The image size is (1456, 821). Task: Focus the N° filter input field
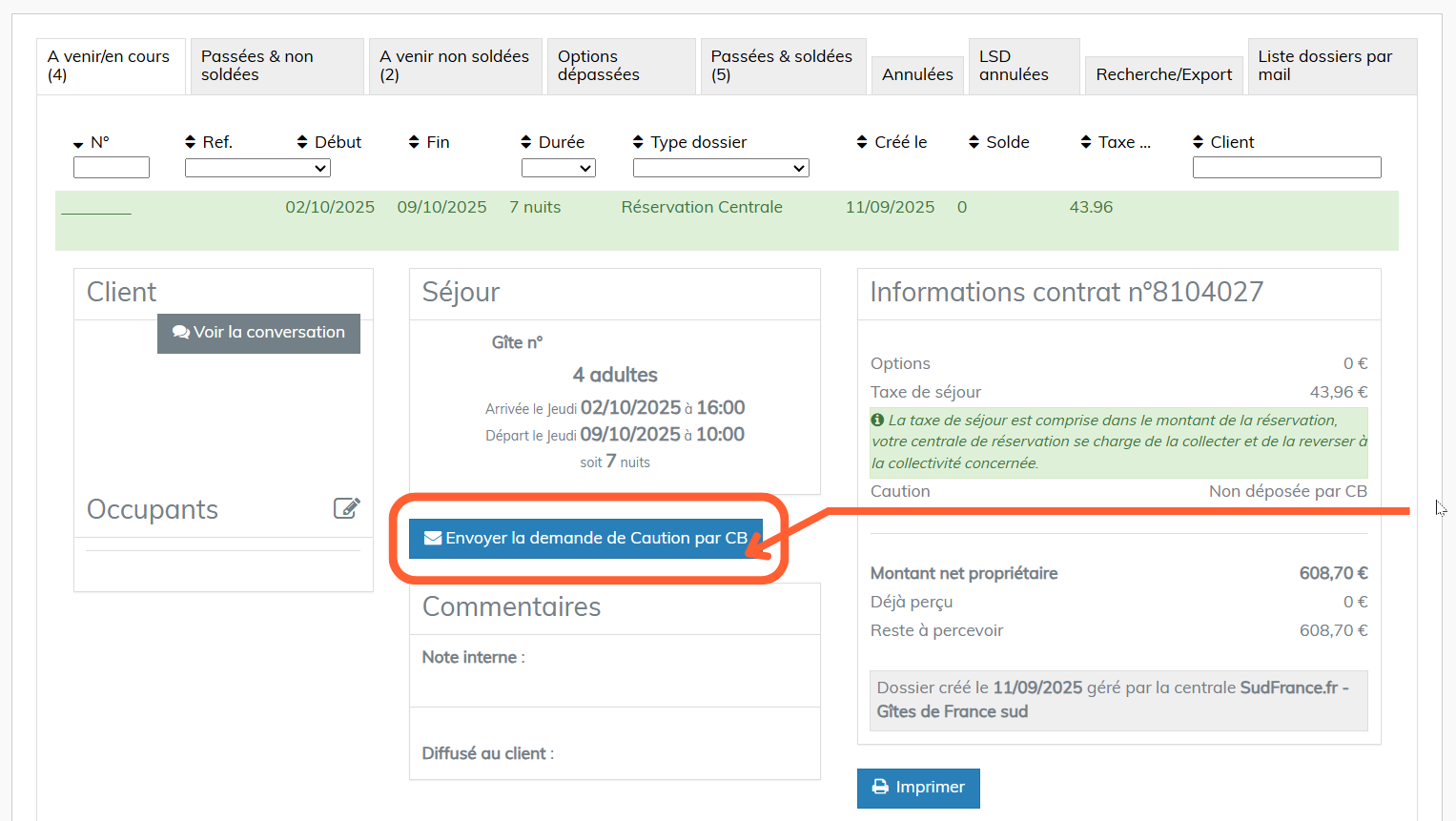(x=112, y=168)
